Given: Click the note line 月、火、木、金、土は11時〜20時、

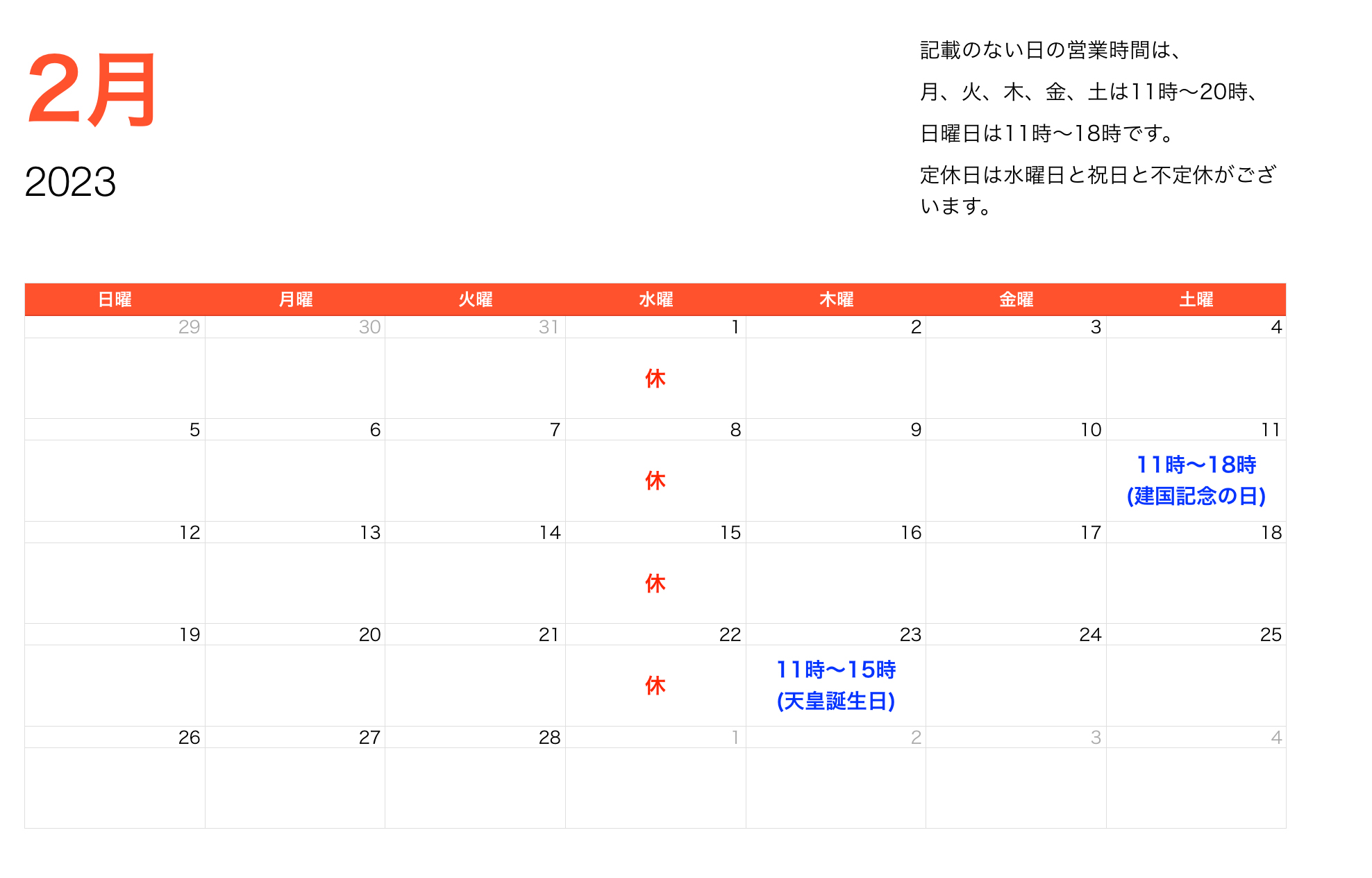Looking at the screenshot, I should [x=1089, y=92].
